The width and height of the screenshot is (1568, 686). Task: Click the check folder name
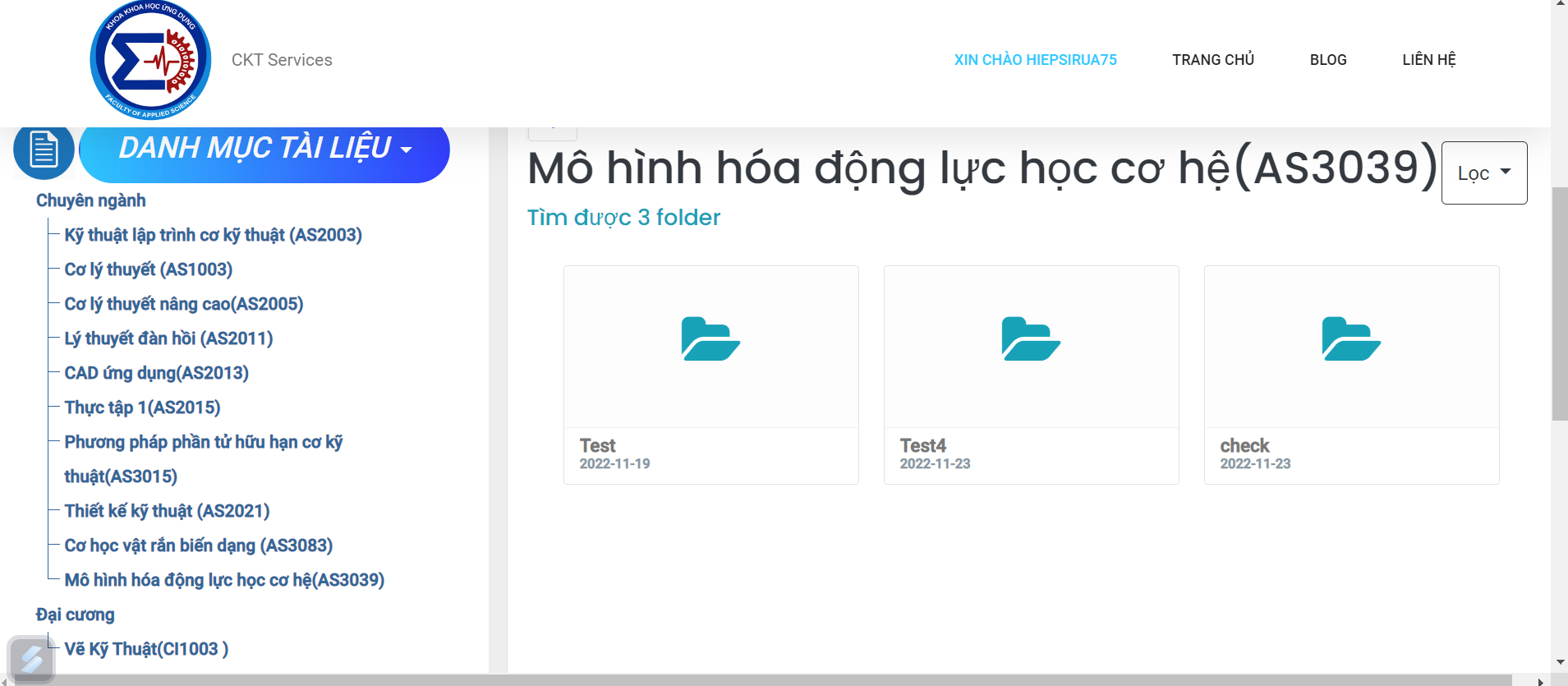(x=1244, y=445)
